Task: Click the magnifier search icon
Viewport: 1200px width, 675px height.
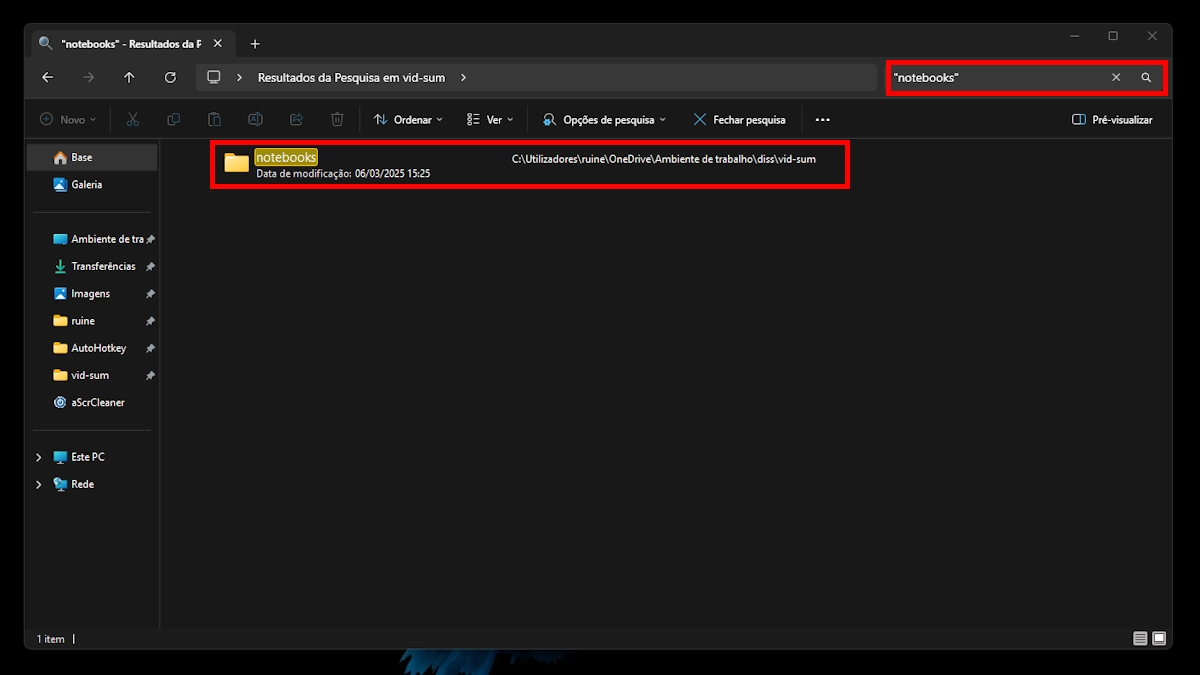Action: 1146,78
